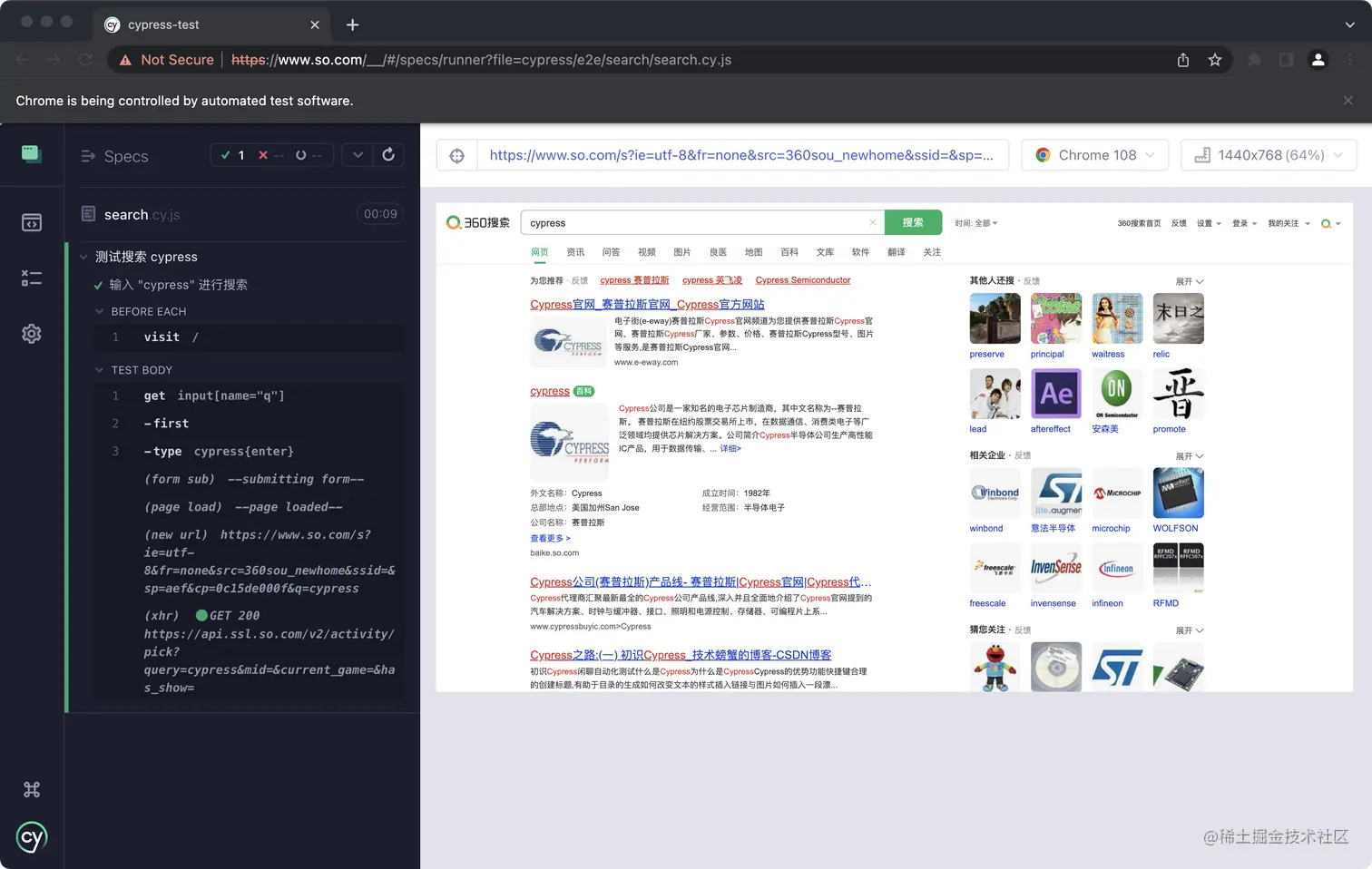Click the aftereffect Ae thumbnail
The height and width of the screenshot is (869, 1372).
pyautogui.click(x=1056, y=393)
